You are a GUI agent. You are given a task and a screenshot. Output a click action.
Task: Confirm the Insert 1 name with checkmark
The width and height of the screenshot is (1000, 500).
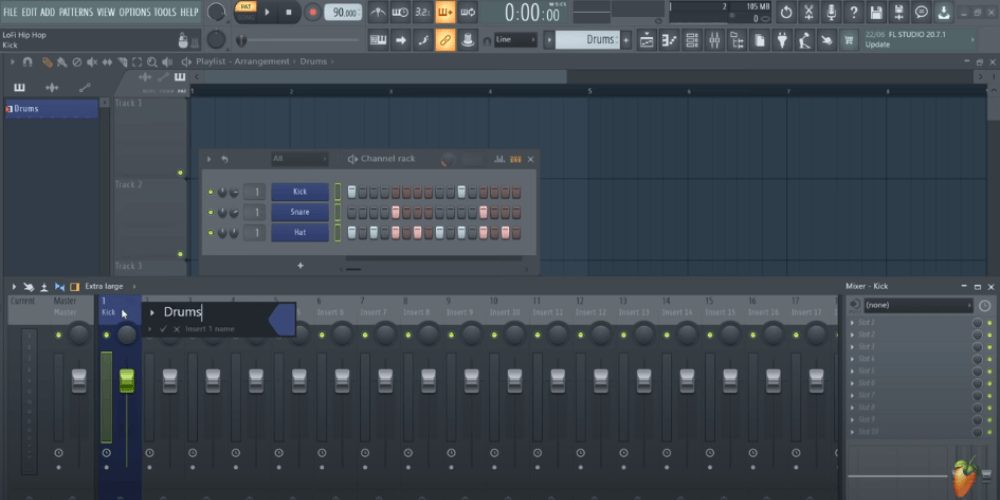coord(163,329)
